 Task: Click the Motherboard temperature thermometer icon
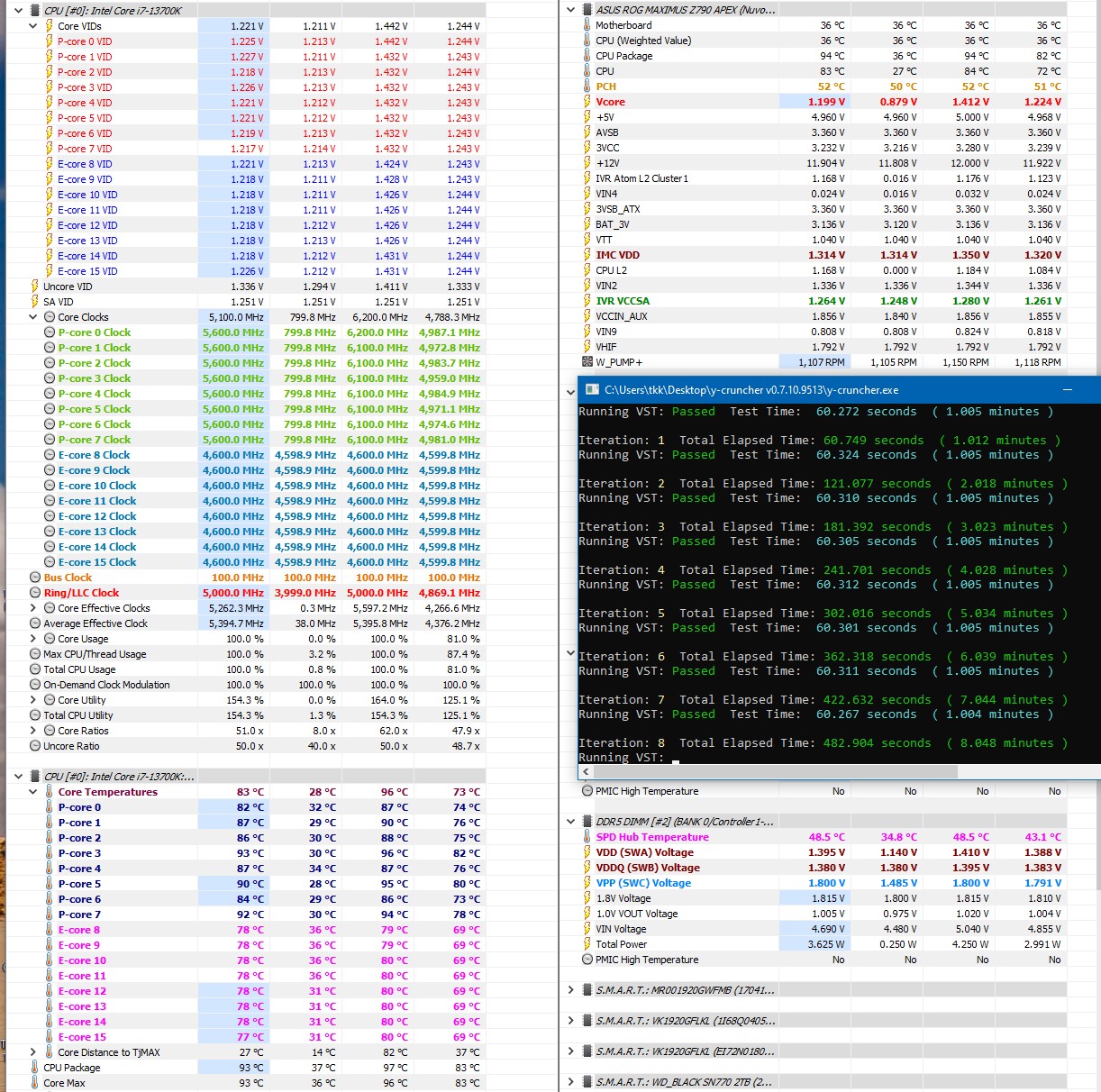pyautogui.click(x=587, y=25)
